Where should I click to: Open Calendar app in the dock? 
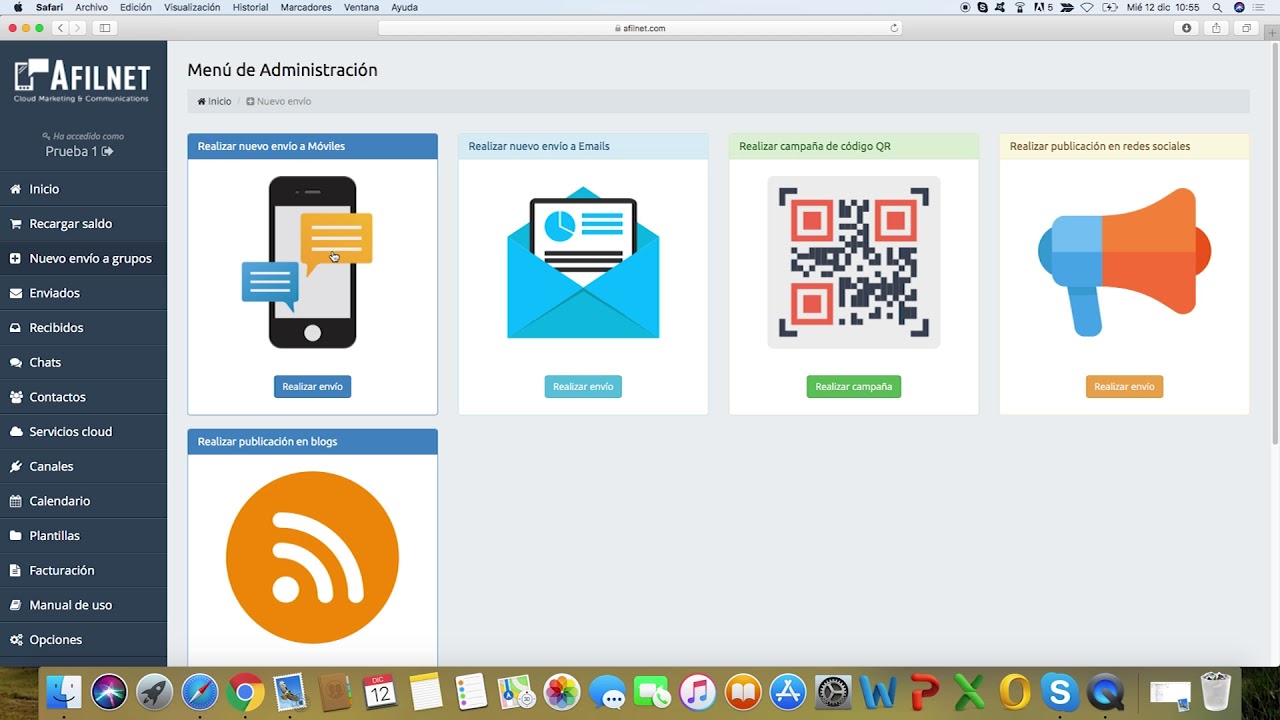click(380, 692)
